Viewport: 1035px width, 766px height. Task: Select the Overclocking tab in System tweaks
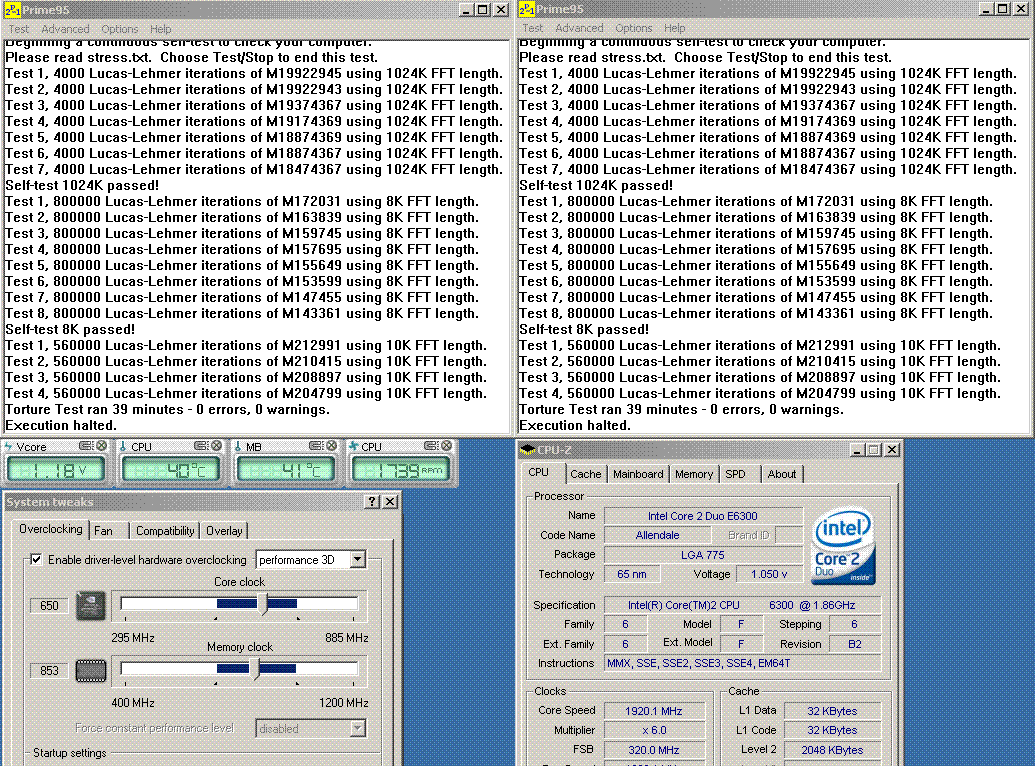point(51,530)
